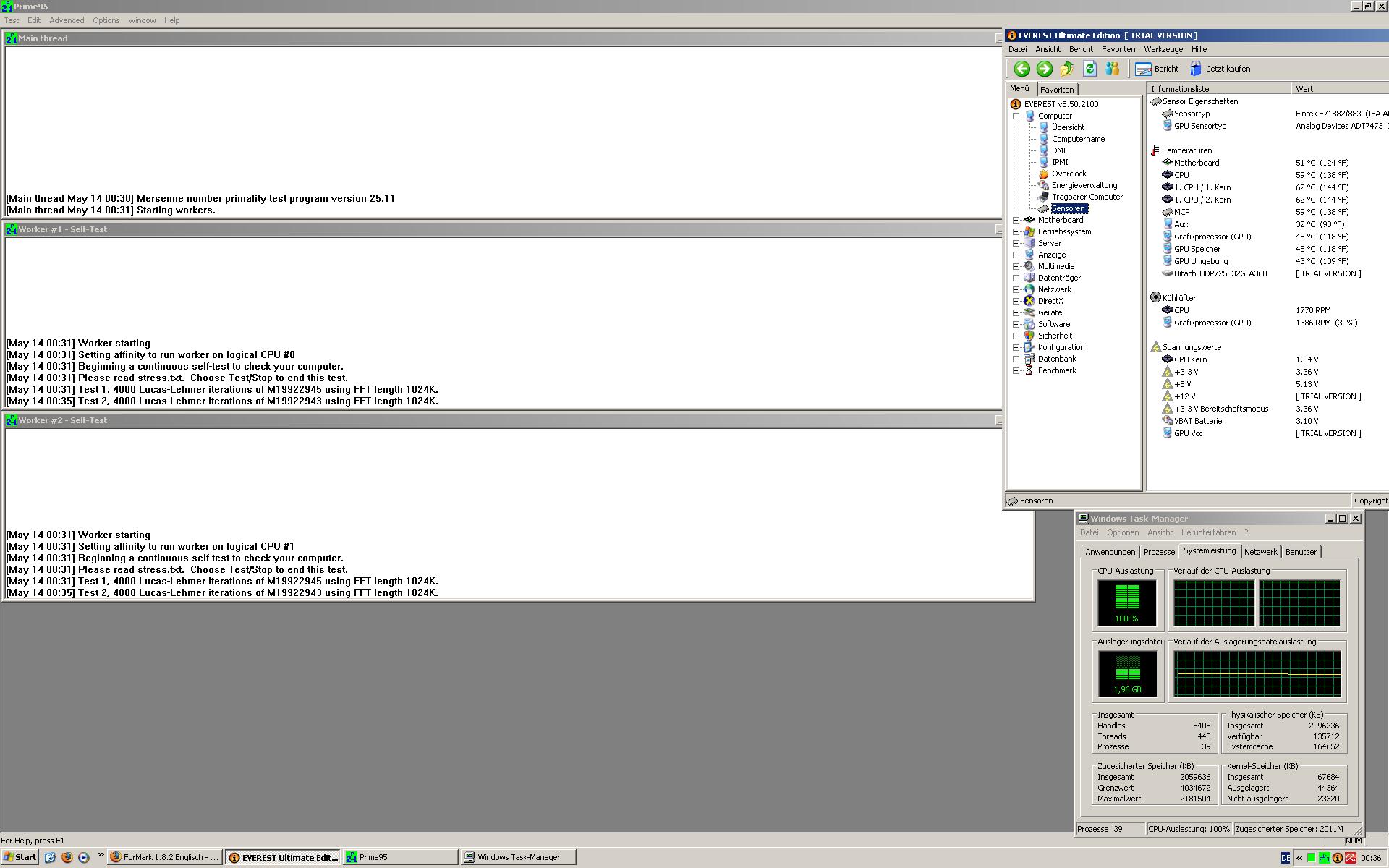Switch to the Task-Manager Prozesse tab

pos(1159,552)
